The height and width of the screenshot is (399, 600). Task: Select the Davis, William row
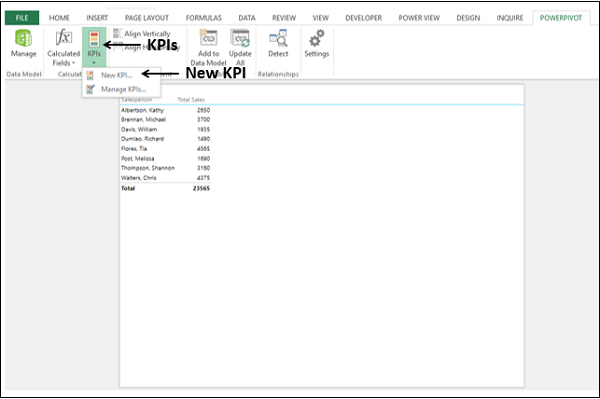[165, 129]
